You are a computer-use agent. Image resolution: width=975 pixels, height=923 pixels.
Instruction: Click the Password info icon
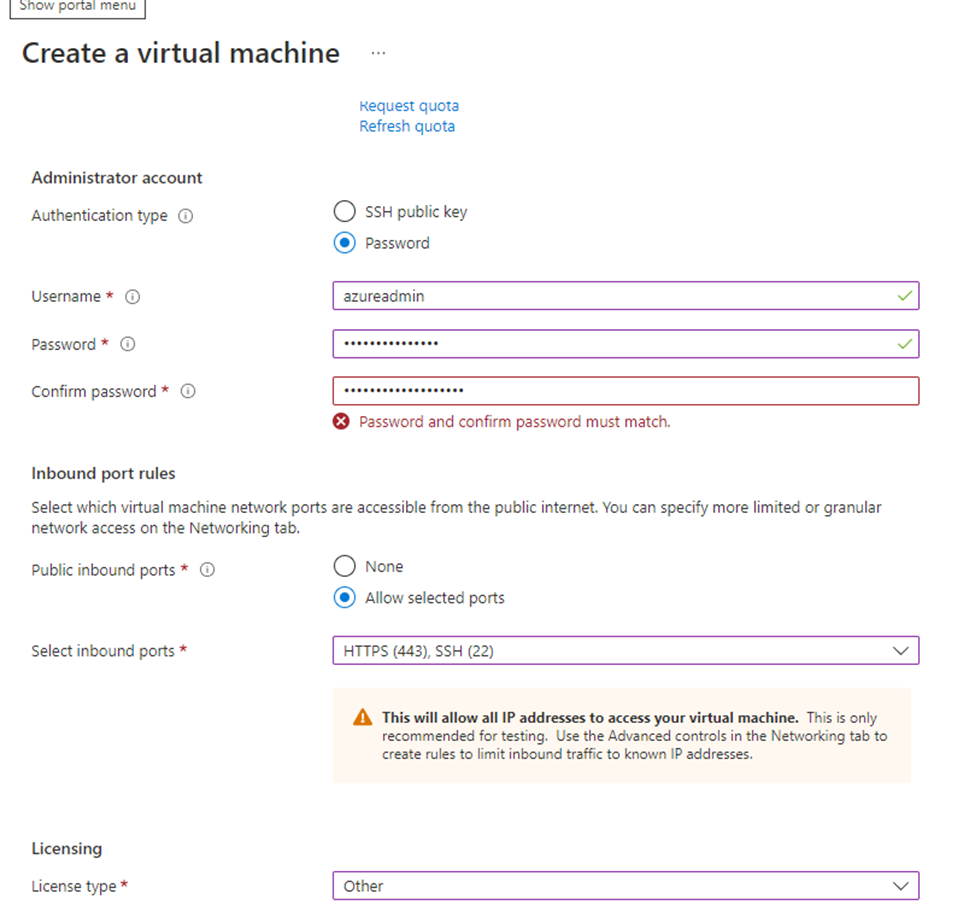[x=127, y=344]
